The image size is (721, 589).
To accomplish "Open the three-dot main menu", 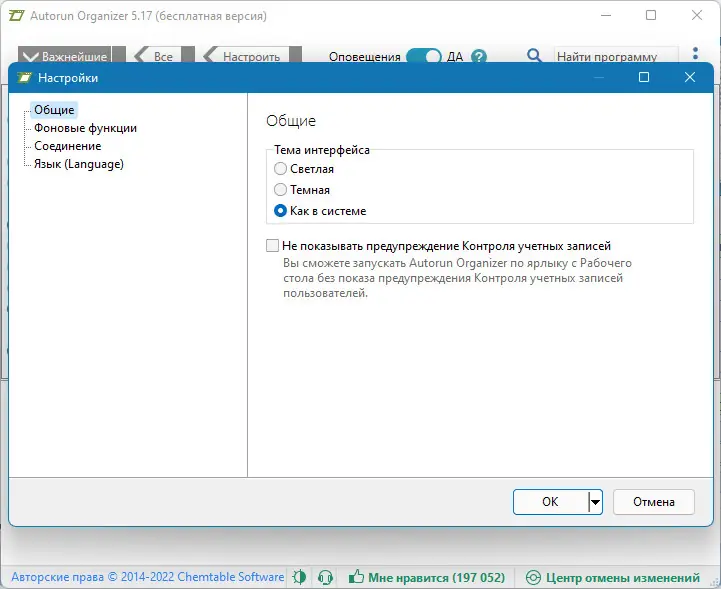I will tap(695, 54).
